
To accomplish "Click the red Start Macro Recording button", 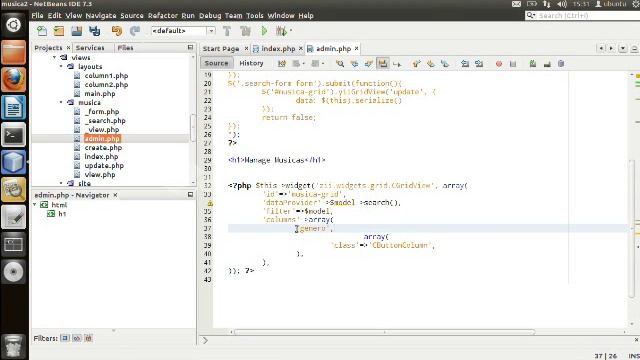I will coord(499,64).
